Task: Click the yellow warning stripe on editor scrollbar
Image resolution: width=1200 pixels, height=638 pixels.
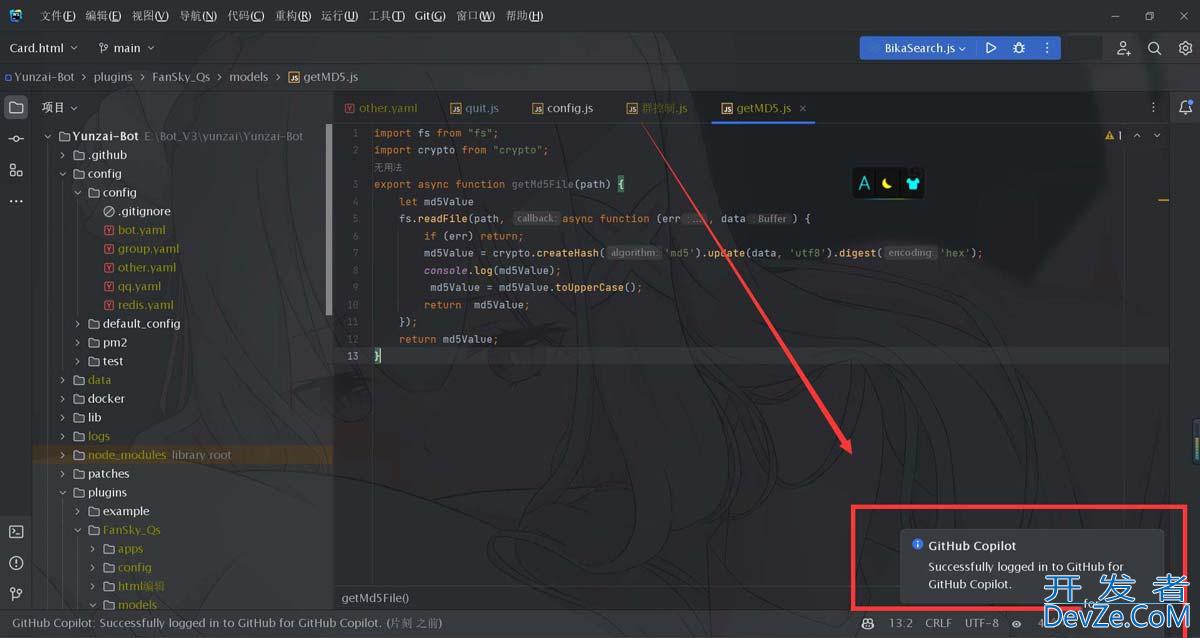Action: tap(1163, 200)
